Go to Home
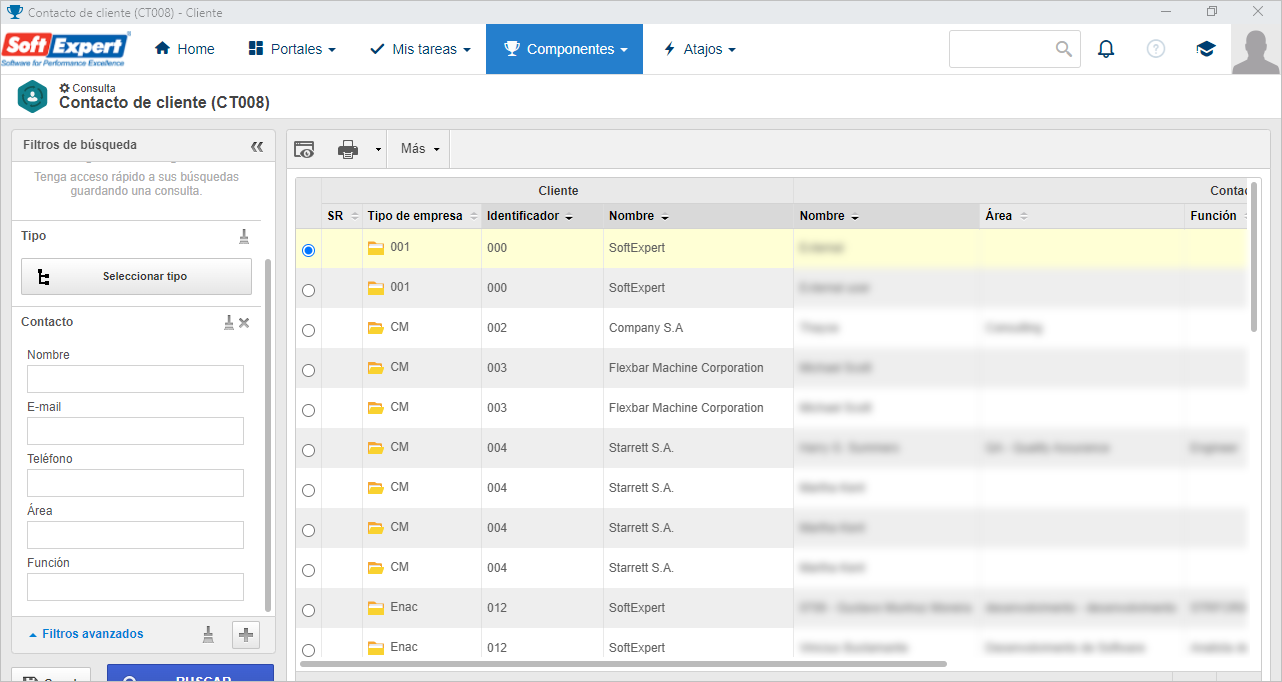The image size is (1282, 682). pyautogui.click(x=185, y=49)
